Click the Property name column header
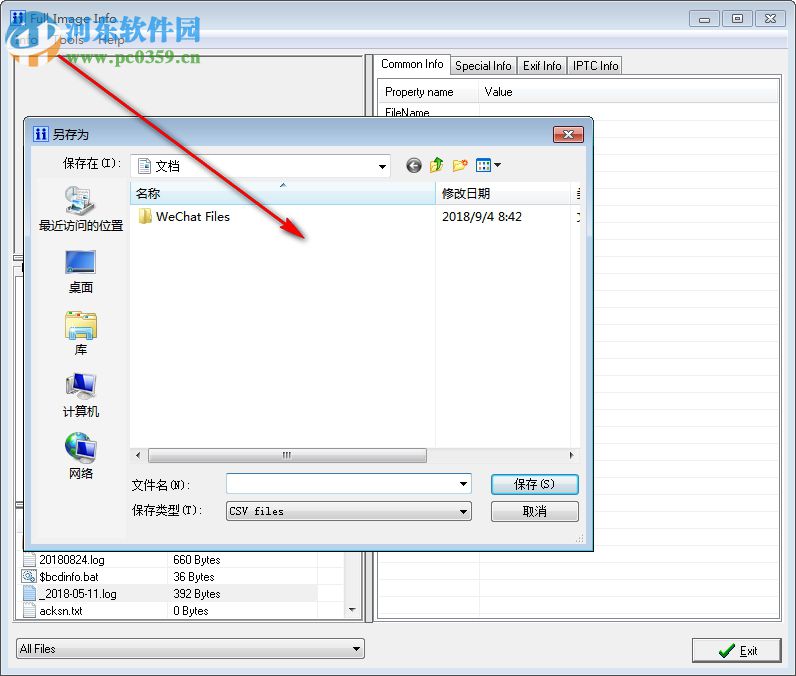This screenshot has width=796, height=676. (x=428, y=92)
